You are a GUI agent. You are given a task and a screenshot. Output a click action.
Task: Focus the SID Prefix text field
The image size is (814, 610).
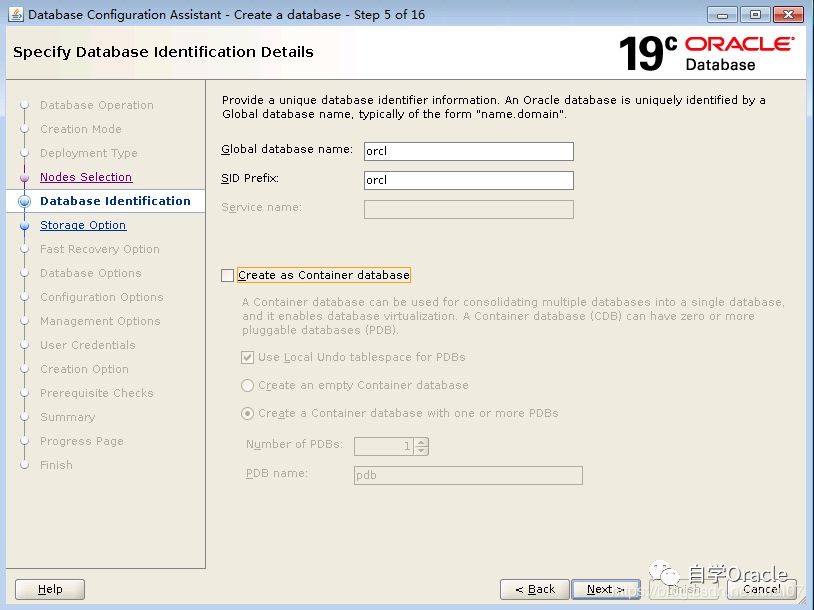pyautogui.click(x=468, y=180)
